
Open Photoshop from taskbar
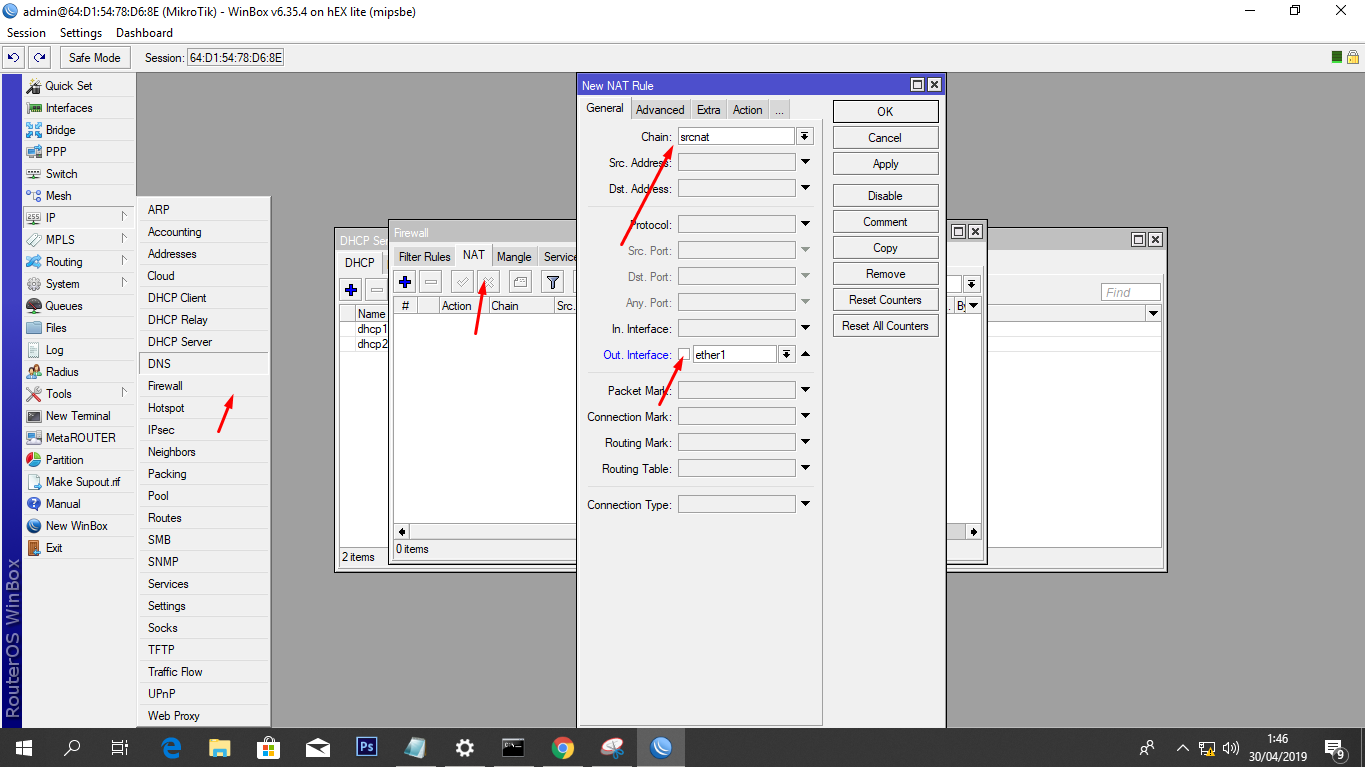[x=367, y=747]
